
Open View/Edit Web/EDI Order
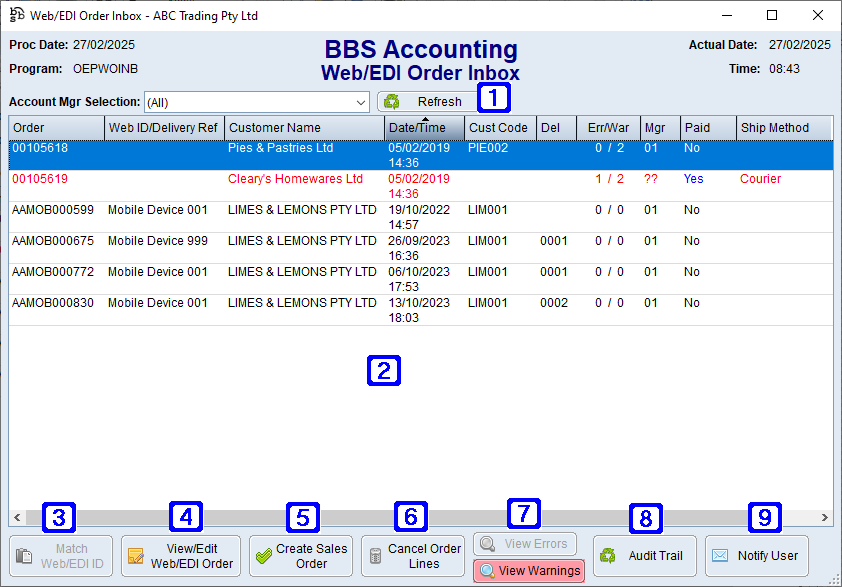pyautogui.click(x=181, y=556)
